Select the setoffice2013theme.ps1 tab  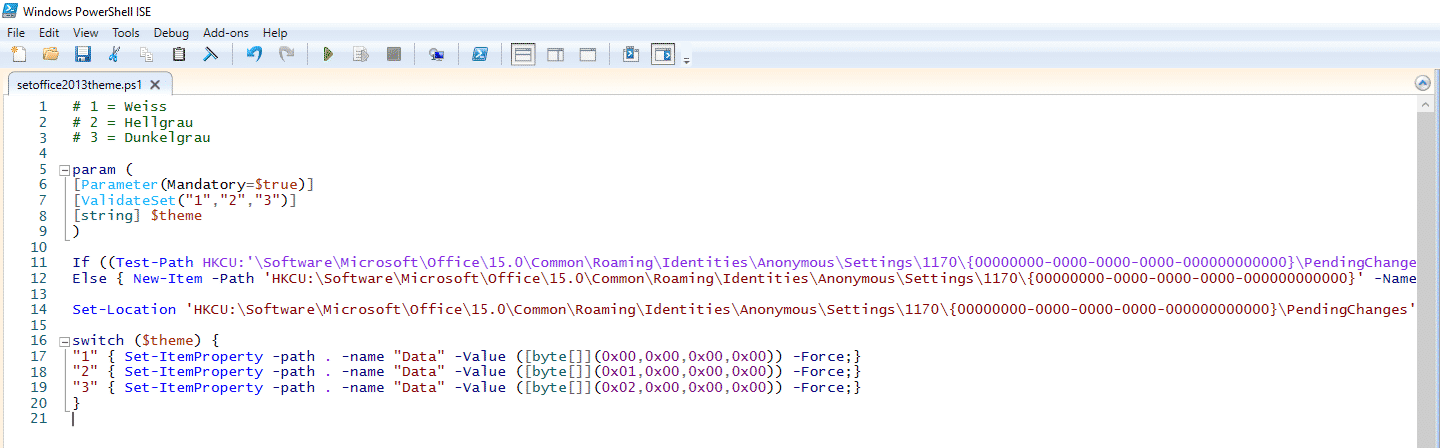pyautogui.click(x=79, y=85)
